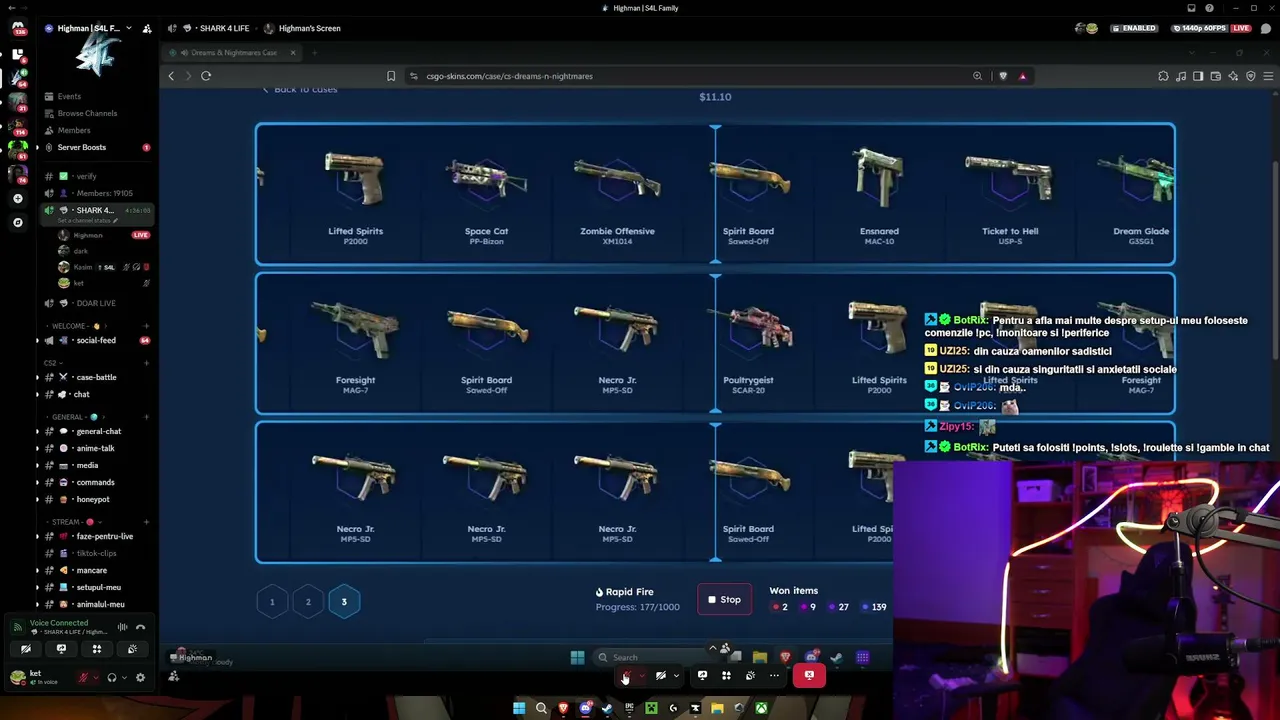Select the Dreams & Nightmares Case browser tab
The height and width of the screenshot is (720, 1280).
click(234, 52)
